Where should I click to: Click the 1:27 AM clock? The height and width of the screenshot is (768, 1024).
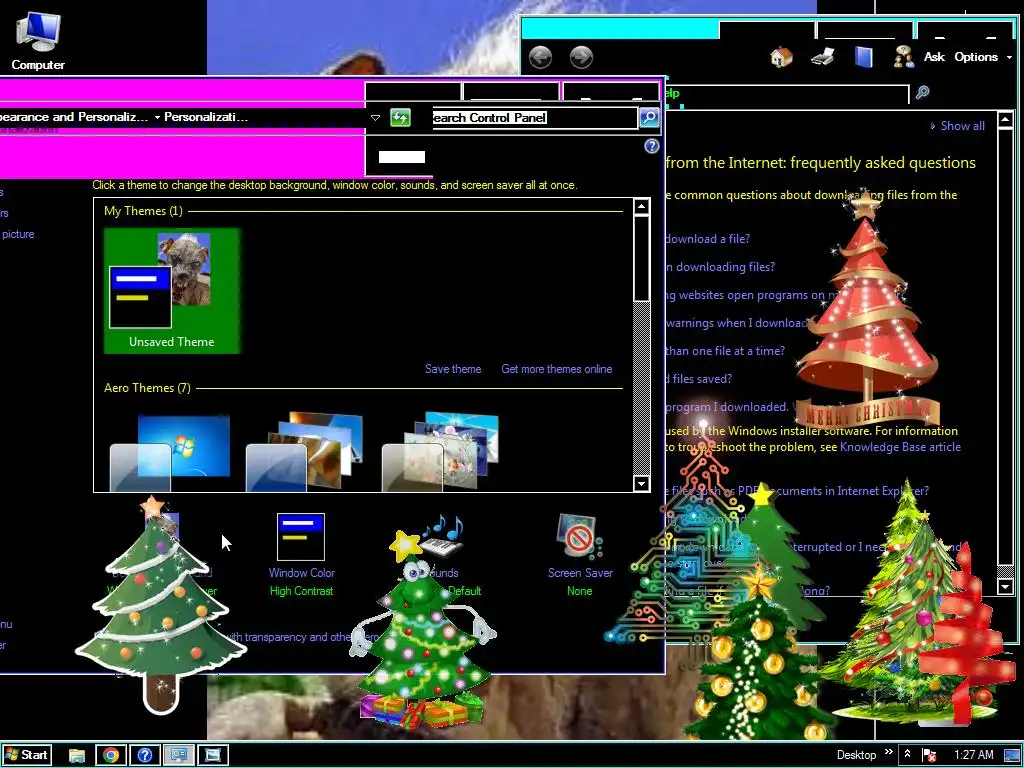[973, 755]
